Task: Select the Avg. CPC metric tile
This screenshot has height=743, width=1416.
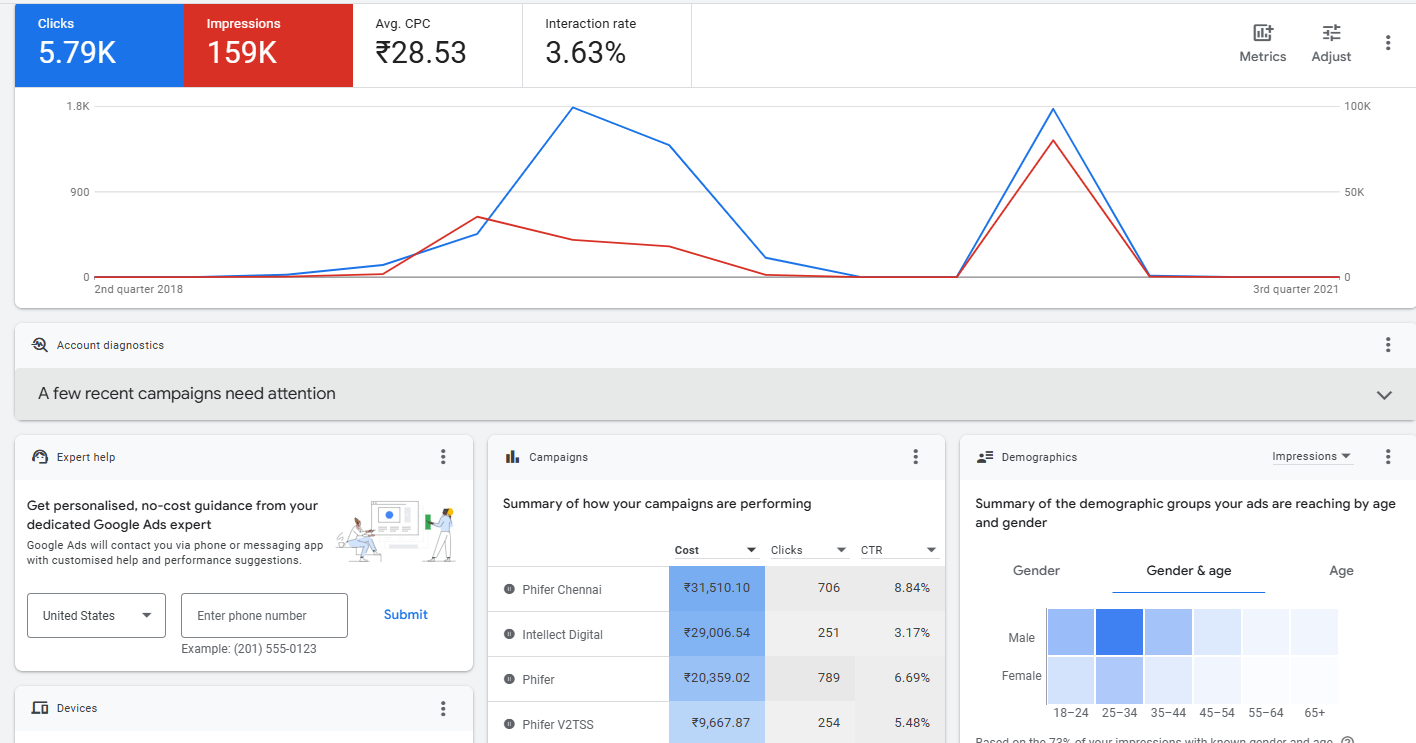Action: tap(437, 45)
